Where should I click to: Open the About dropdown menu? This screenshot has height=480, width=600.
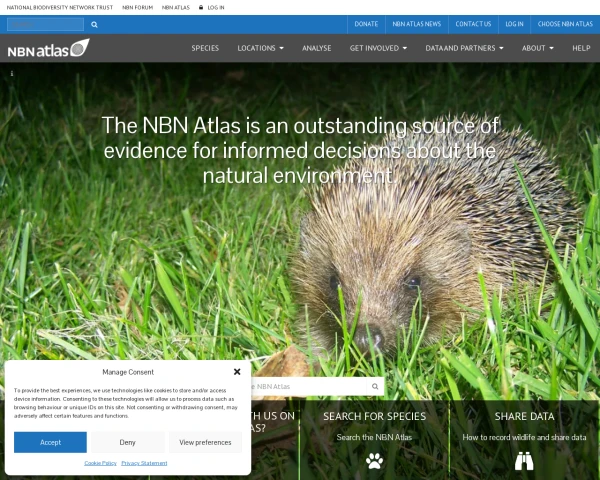coord(537,48)
